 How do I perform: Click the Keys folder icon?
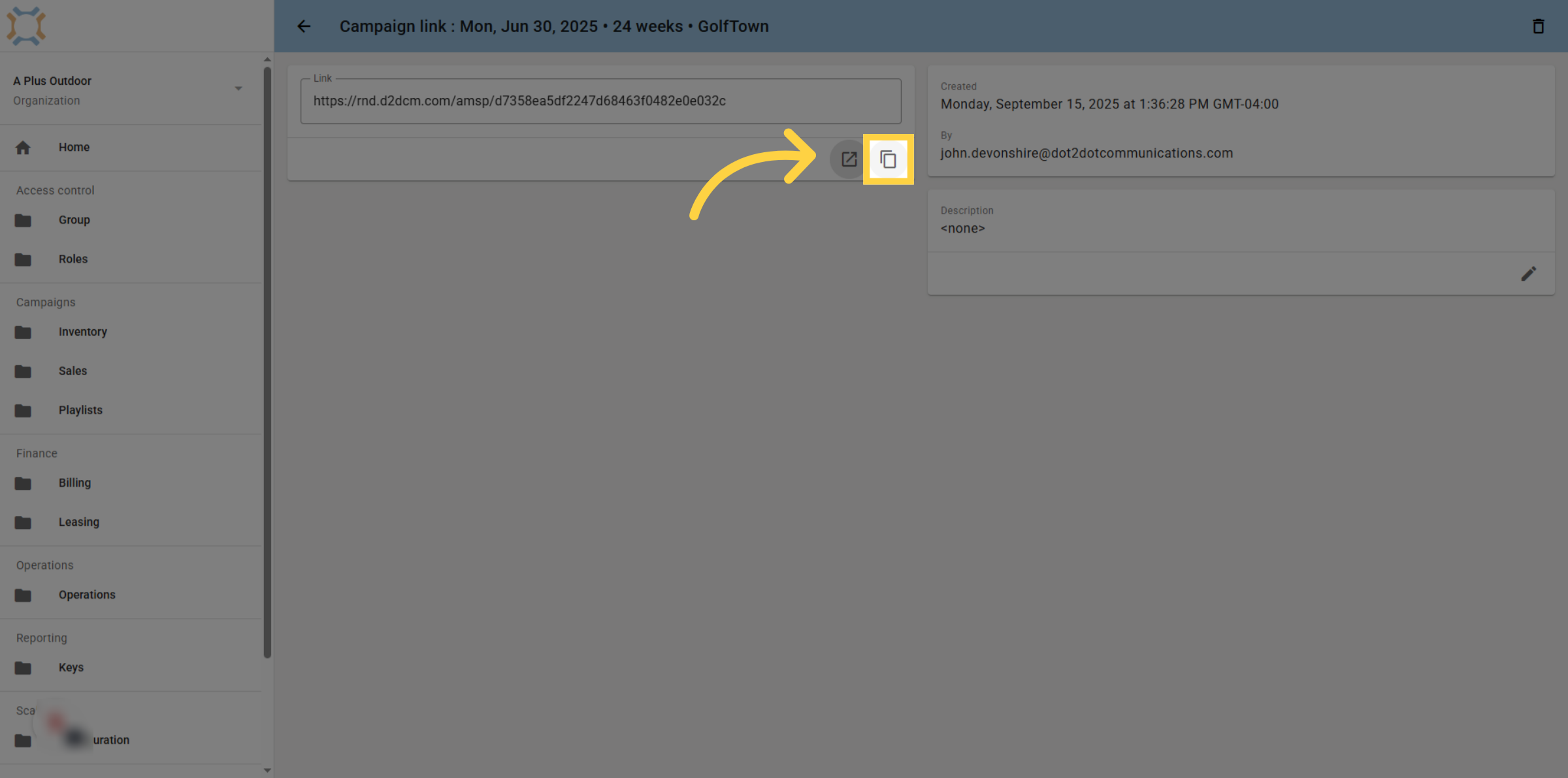[23, 668]
